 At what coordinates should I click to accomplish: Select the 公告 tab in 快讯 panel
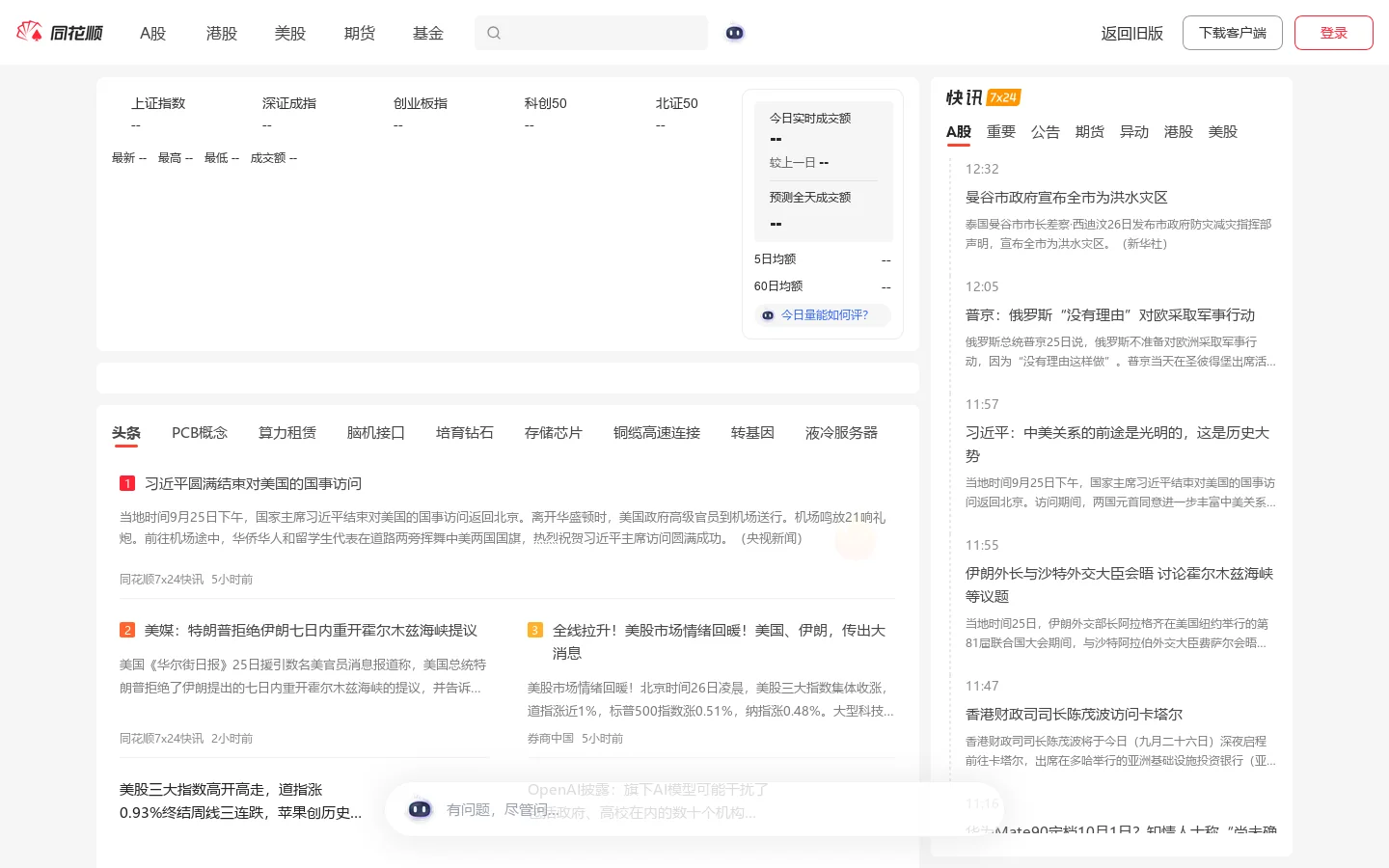[1046, 131]
